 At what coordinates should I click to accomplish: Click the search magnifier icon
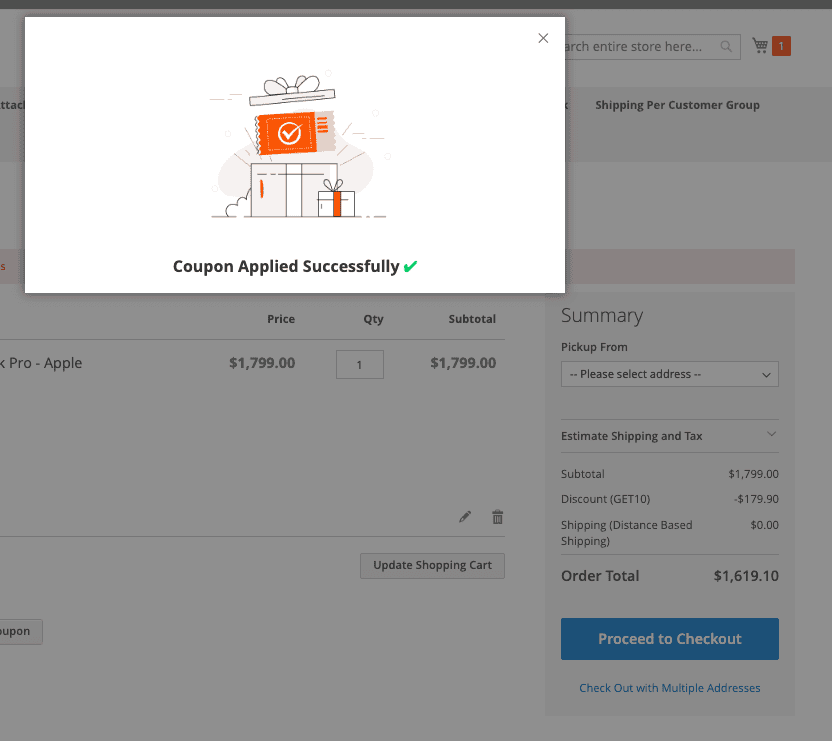pos(726,47)
